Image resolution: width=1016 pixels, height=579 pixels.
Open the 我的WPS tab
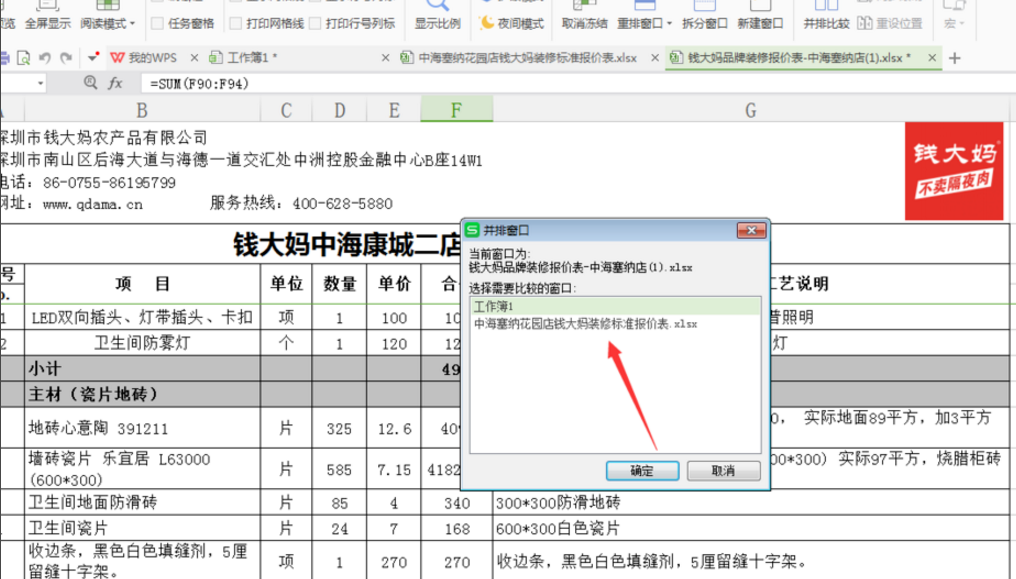tap(150, 58)
